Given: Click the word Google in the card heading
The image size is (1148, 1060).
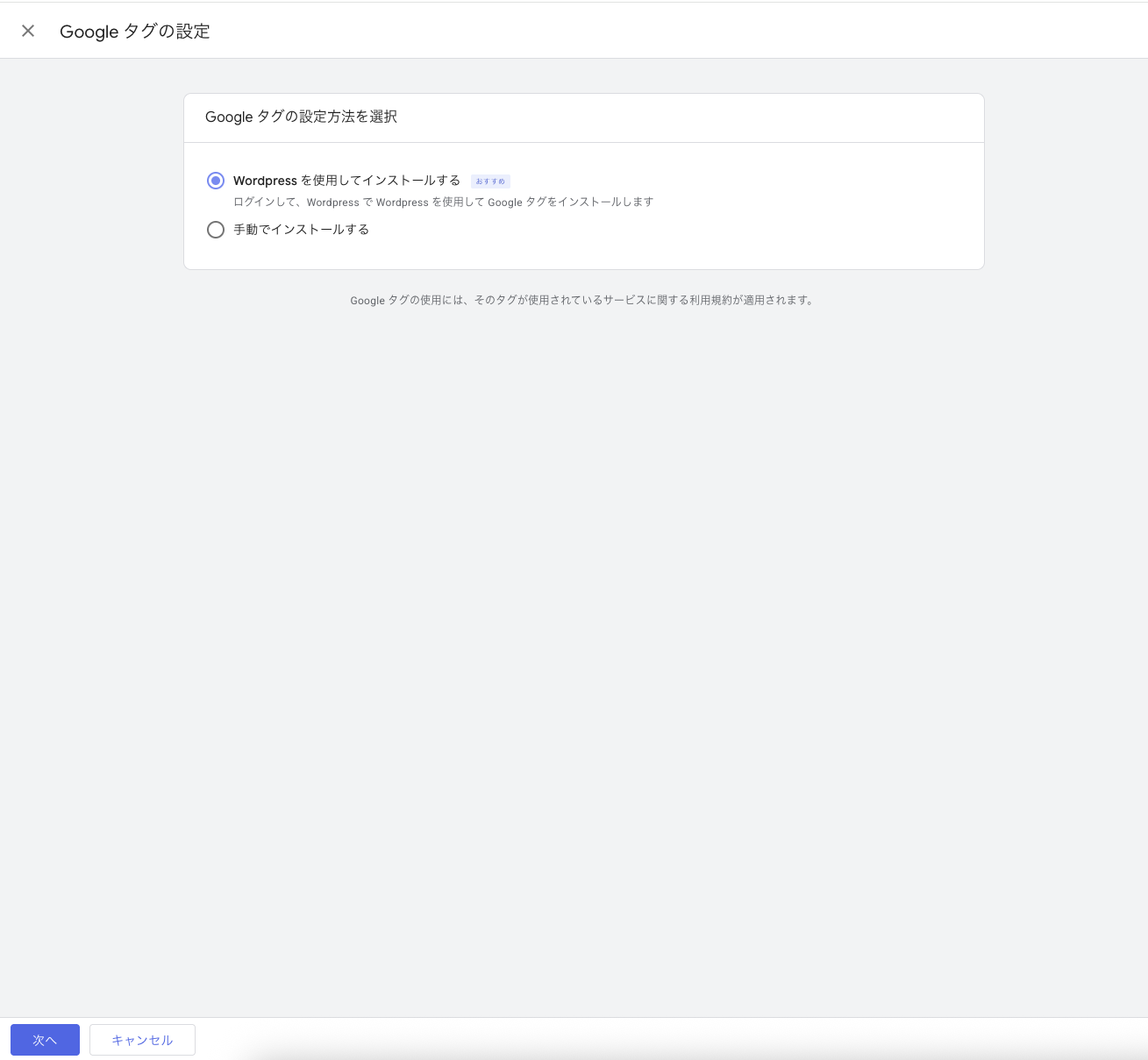Looking at the screenshot, I should pyautogui.click(x=229, y=117).
